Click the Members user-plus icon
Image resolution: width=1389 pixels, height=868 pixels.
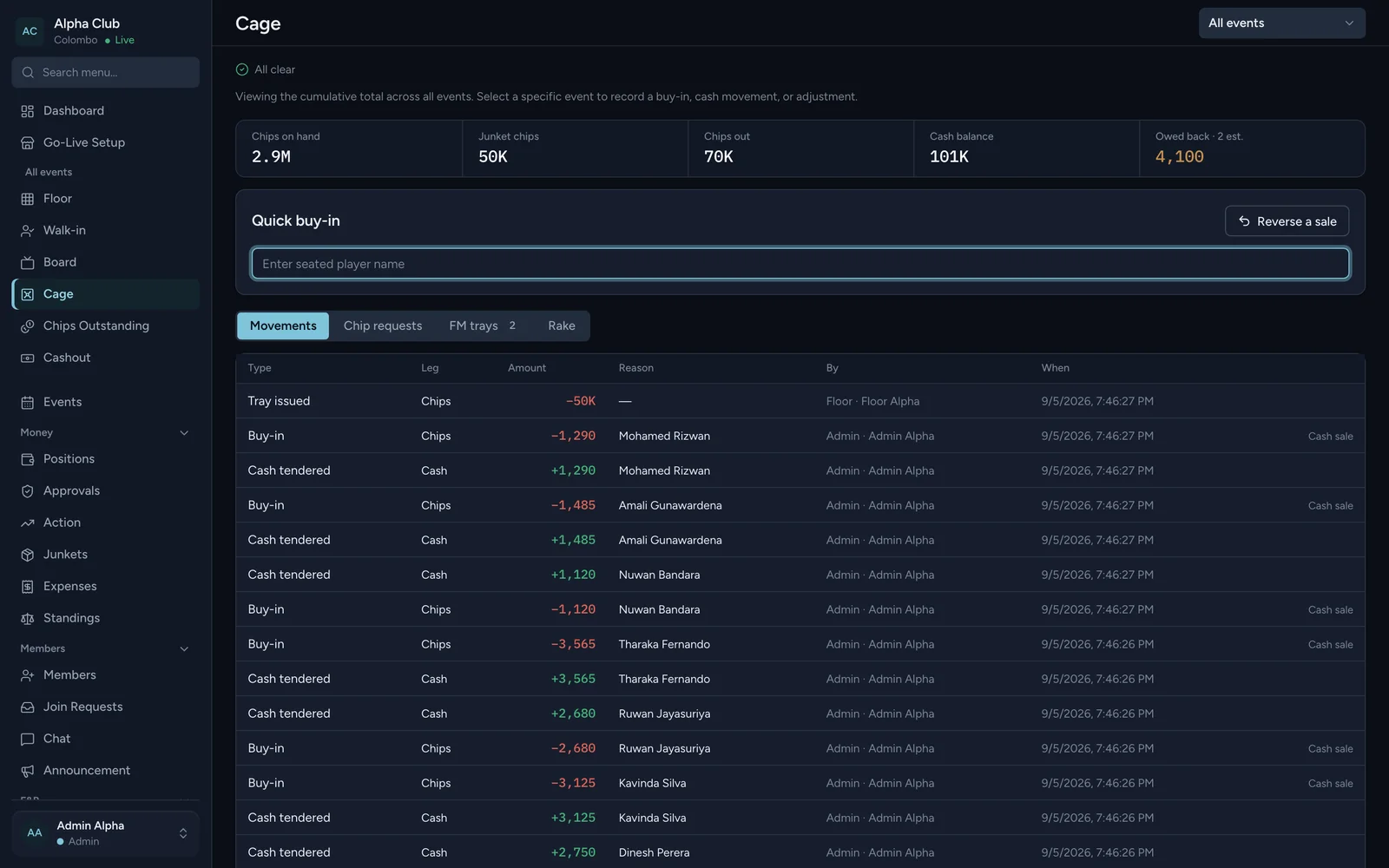[27, 675]
